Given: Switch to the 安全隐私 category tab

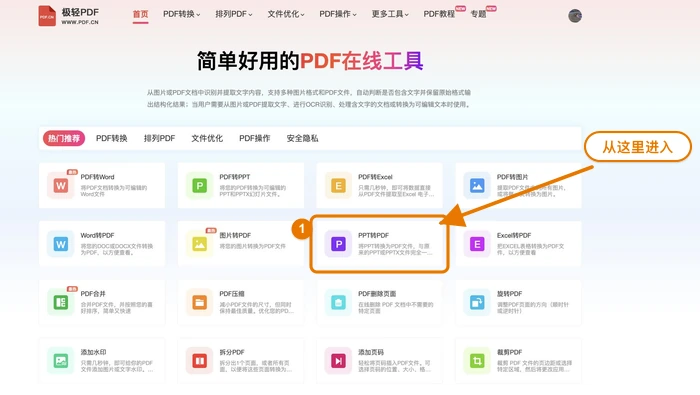Looking at the screenshot, I should pyautogui.click(x=302, y=138).
